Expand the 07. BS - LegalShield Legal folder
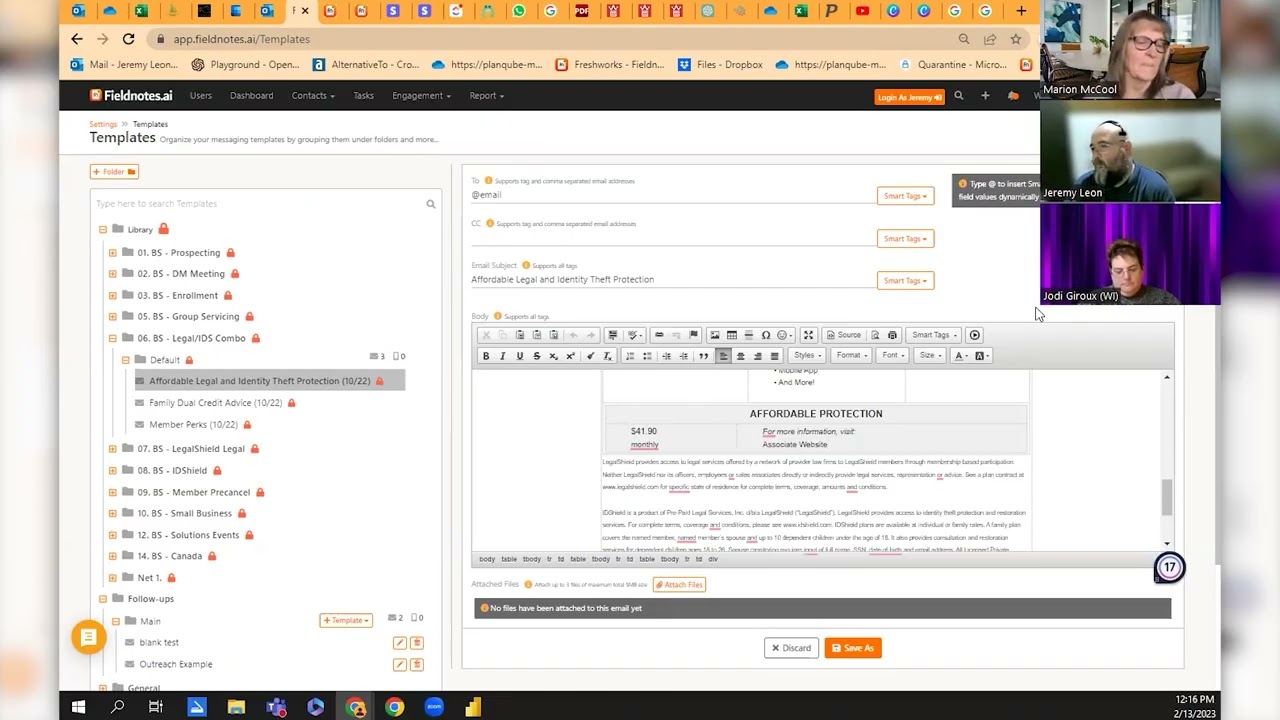 (113, 449)
